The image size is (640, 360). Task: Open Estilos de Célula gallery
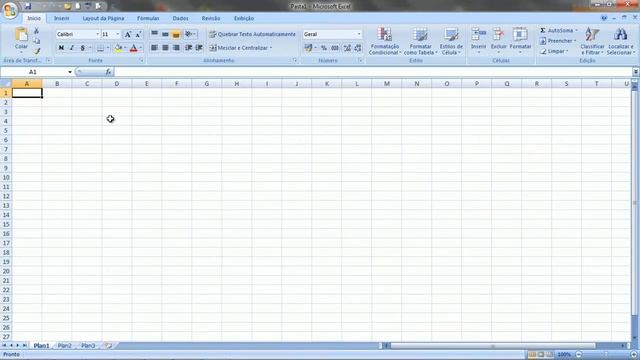(x=451, y=41)
